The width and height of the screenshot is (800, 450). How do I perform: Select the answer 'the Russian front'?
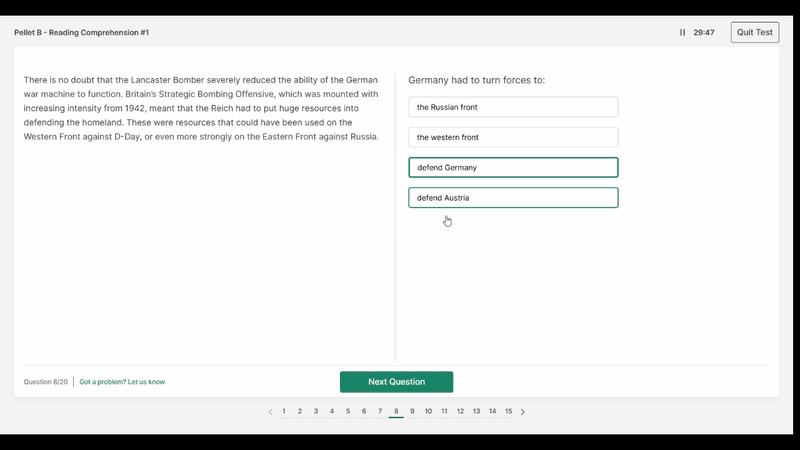[513, 107]
